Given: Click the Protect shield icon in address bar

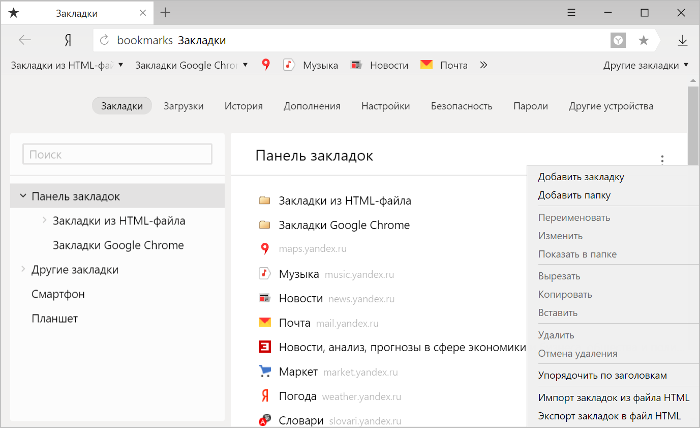Looking at the screenshot, I should [x=619, y=40].
